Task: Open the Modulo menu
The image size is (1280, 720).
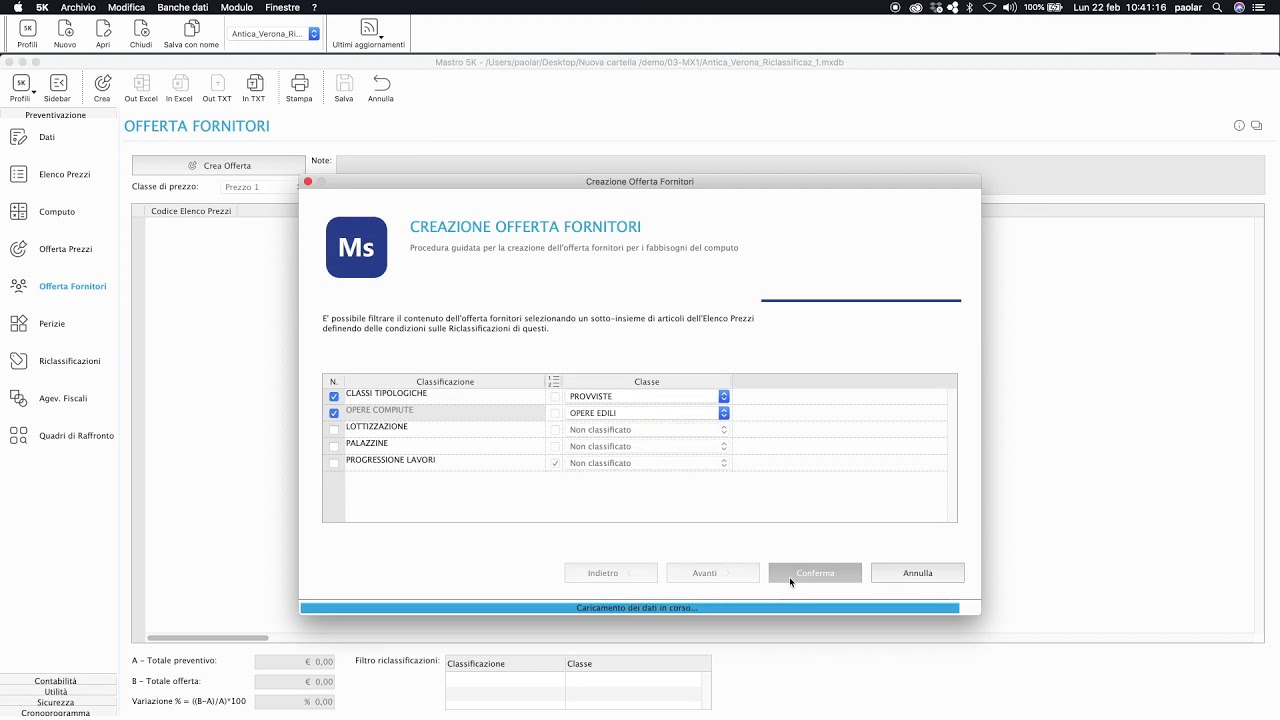Action: [237, 7]
